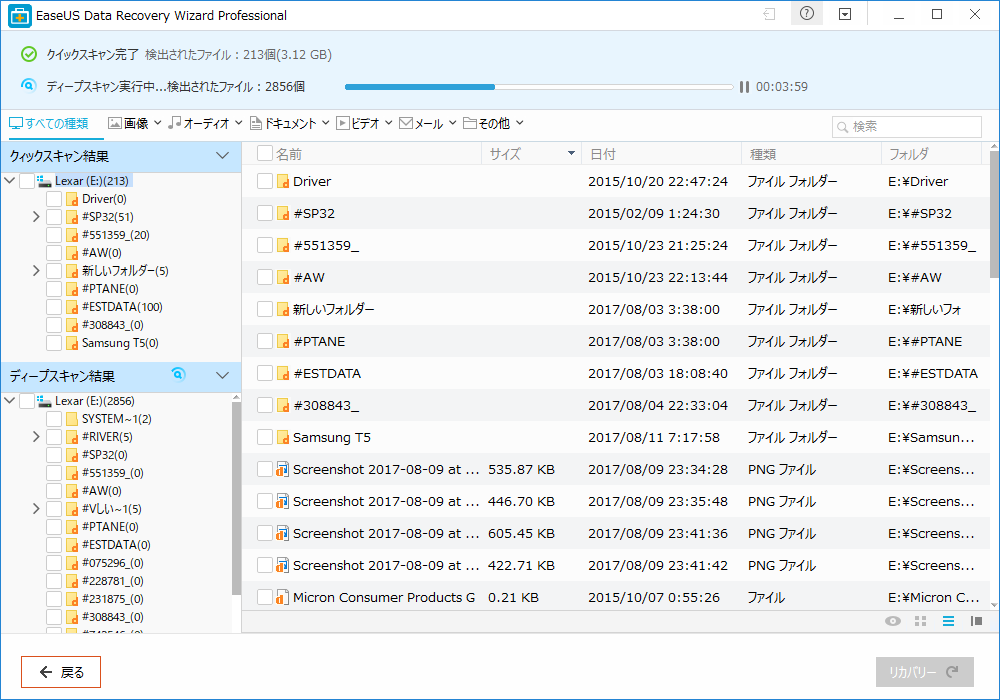
Task: Check the select-all box in the name header
Action: (265, 154)
